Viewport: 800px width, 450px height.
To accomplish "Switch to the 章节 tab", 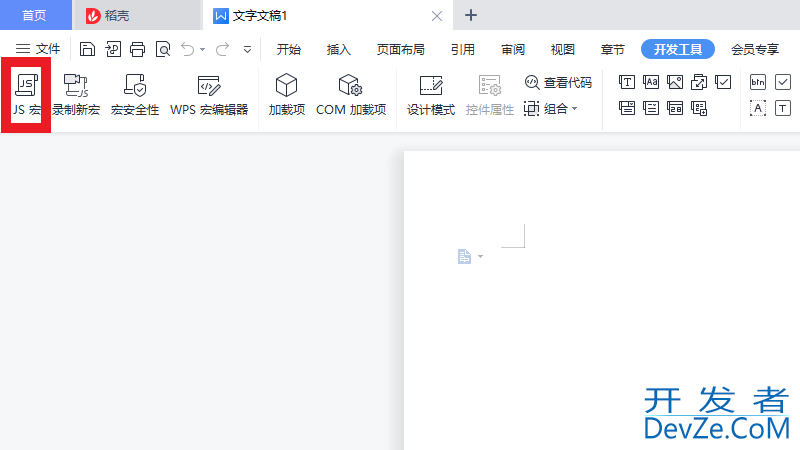I will click(612, 49).
